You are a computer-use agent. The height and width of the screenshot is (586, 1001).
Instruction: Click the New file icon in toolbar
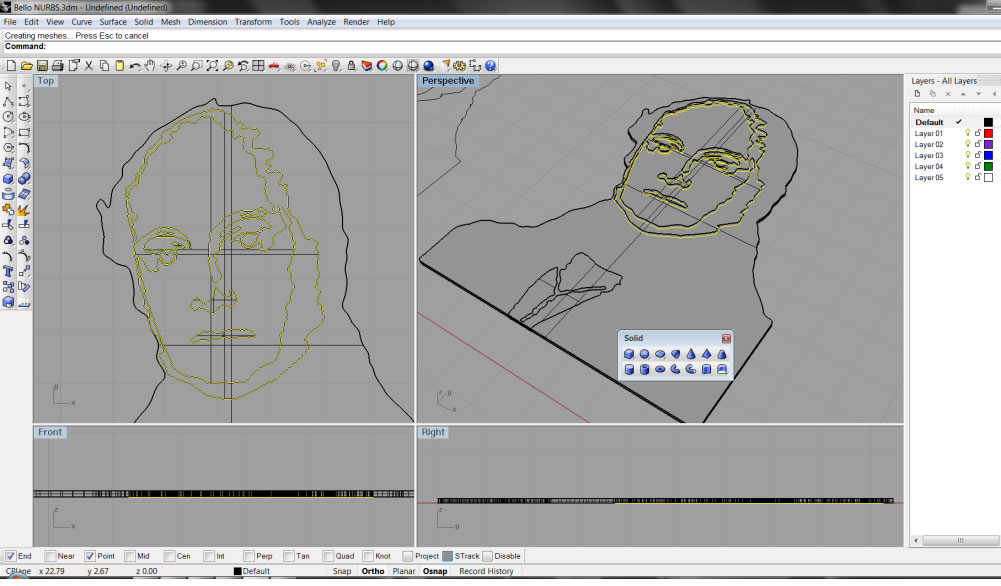[11, 66]
